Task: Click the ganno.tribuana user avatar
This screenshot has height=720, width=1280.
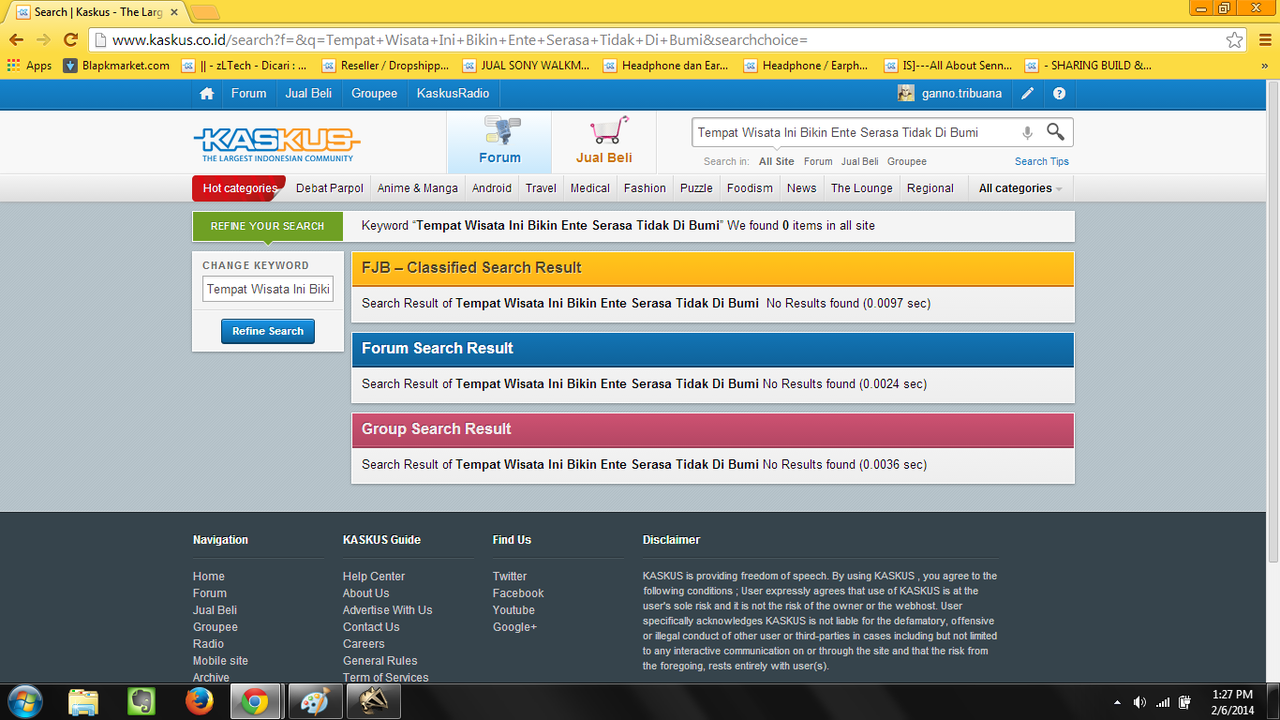Action: pos(906,94)
